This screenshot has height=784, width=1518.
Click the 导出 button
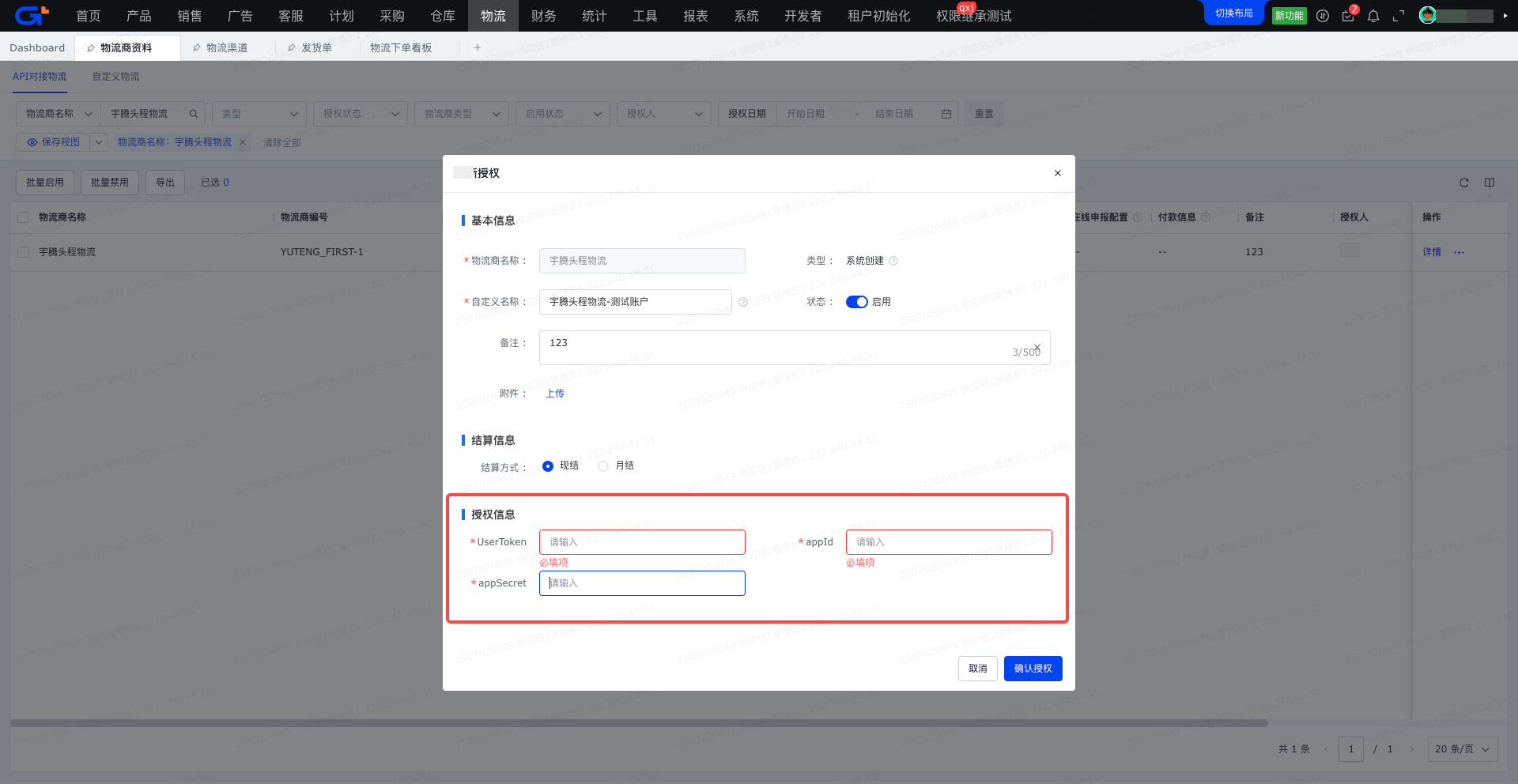165,183
